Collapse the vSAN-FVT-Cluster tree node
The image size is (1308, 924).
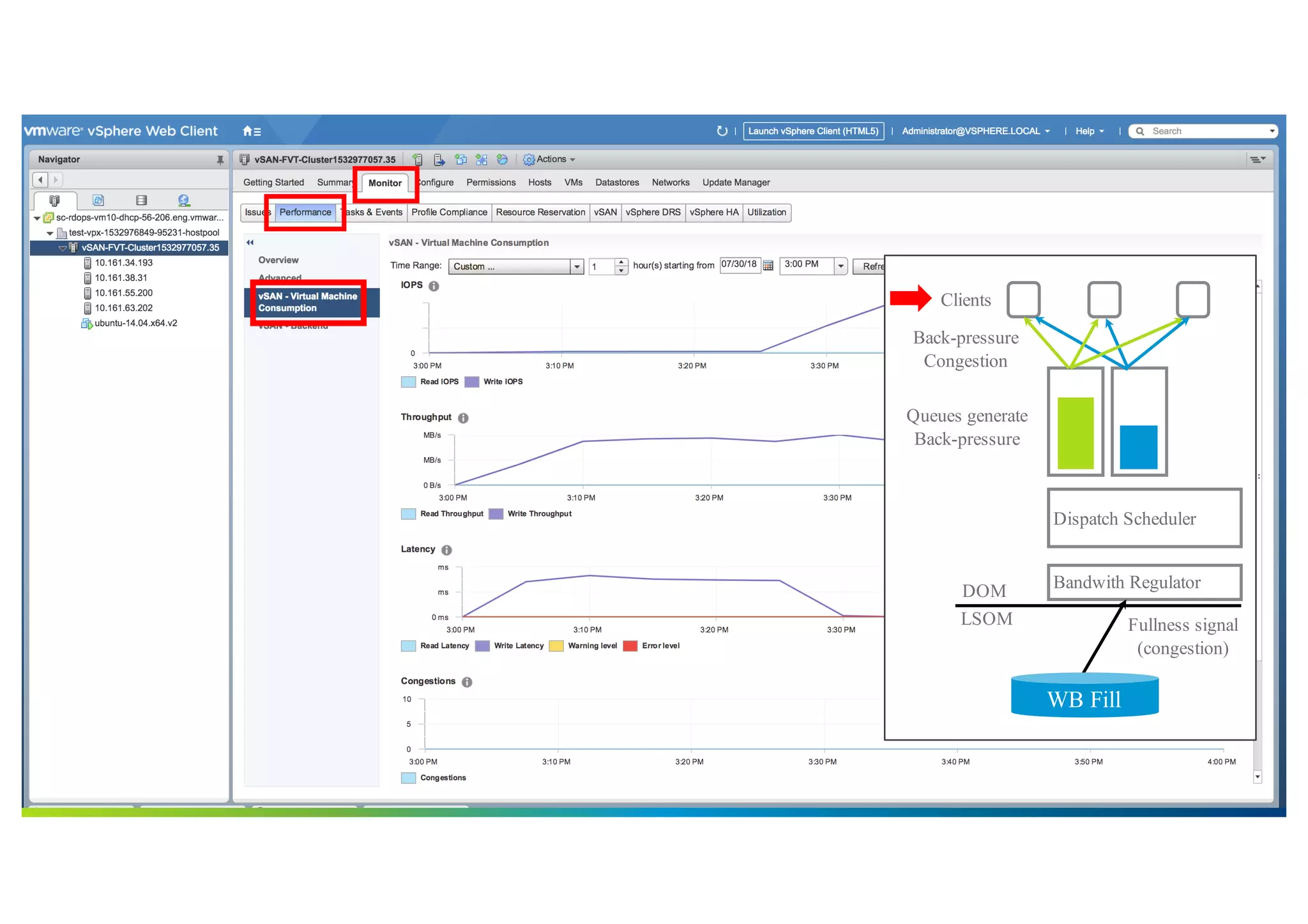click(x=63, y=248)
